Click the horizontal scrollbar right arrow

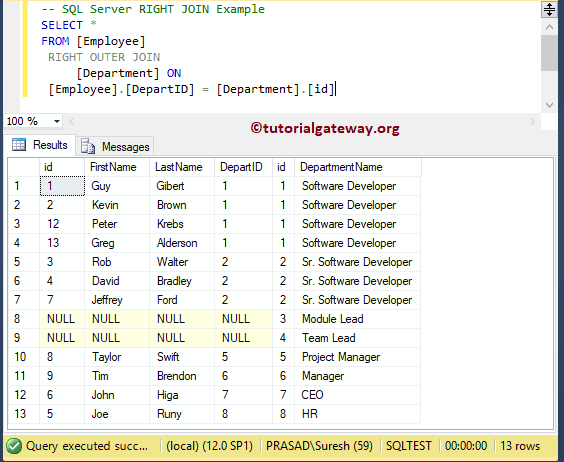pos(532,122)
